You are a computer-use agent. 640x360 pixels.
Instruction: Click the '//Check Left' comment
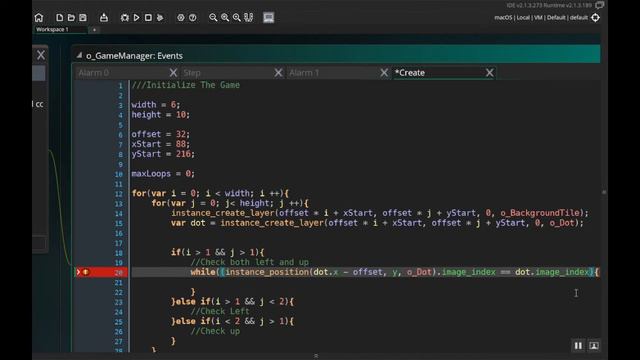220,311
